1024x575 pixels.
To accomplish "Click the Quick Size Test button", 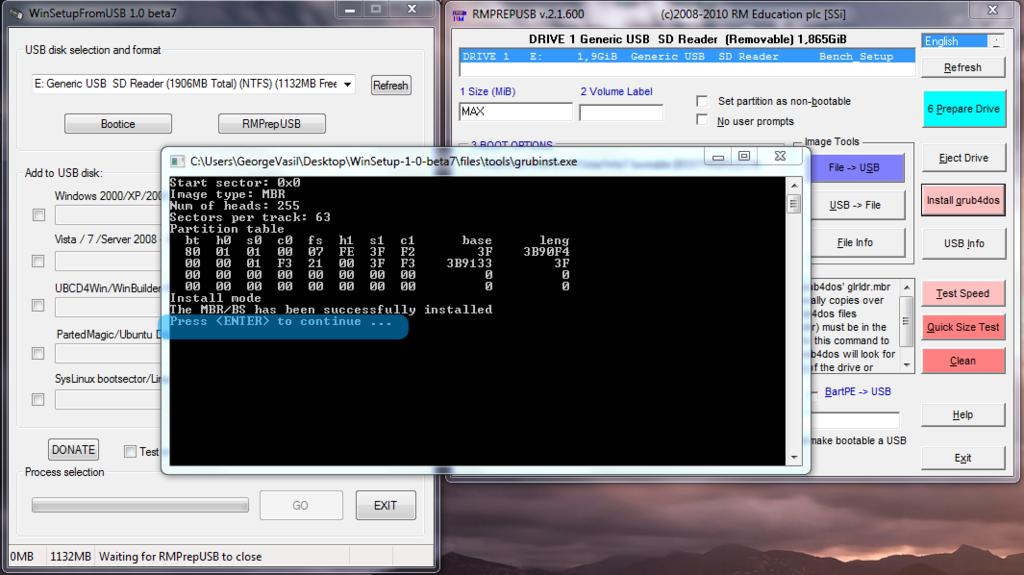I will point(963,327).
